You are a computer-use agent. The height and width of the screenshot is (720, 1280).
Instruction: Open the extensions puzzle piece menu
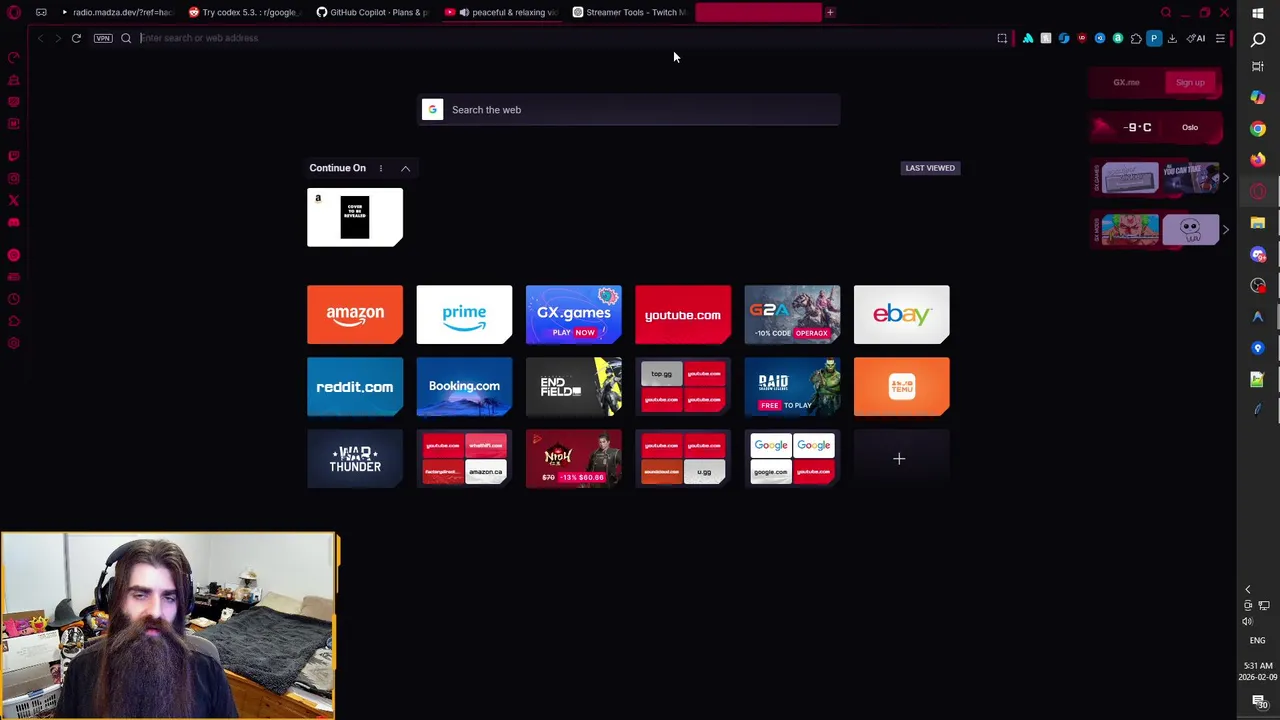point(1136,38)
